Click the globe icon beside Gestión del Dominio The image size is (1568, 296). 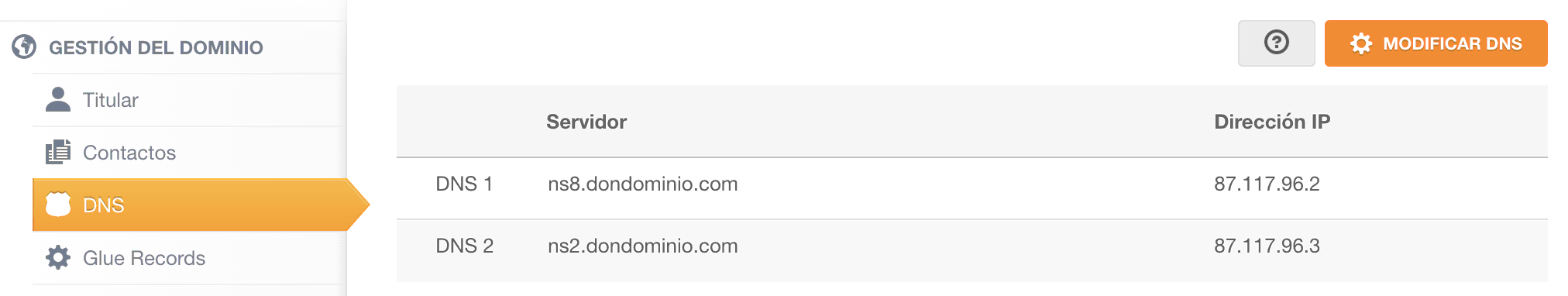[24, 46]
